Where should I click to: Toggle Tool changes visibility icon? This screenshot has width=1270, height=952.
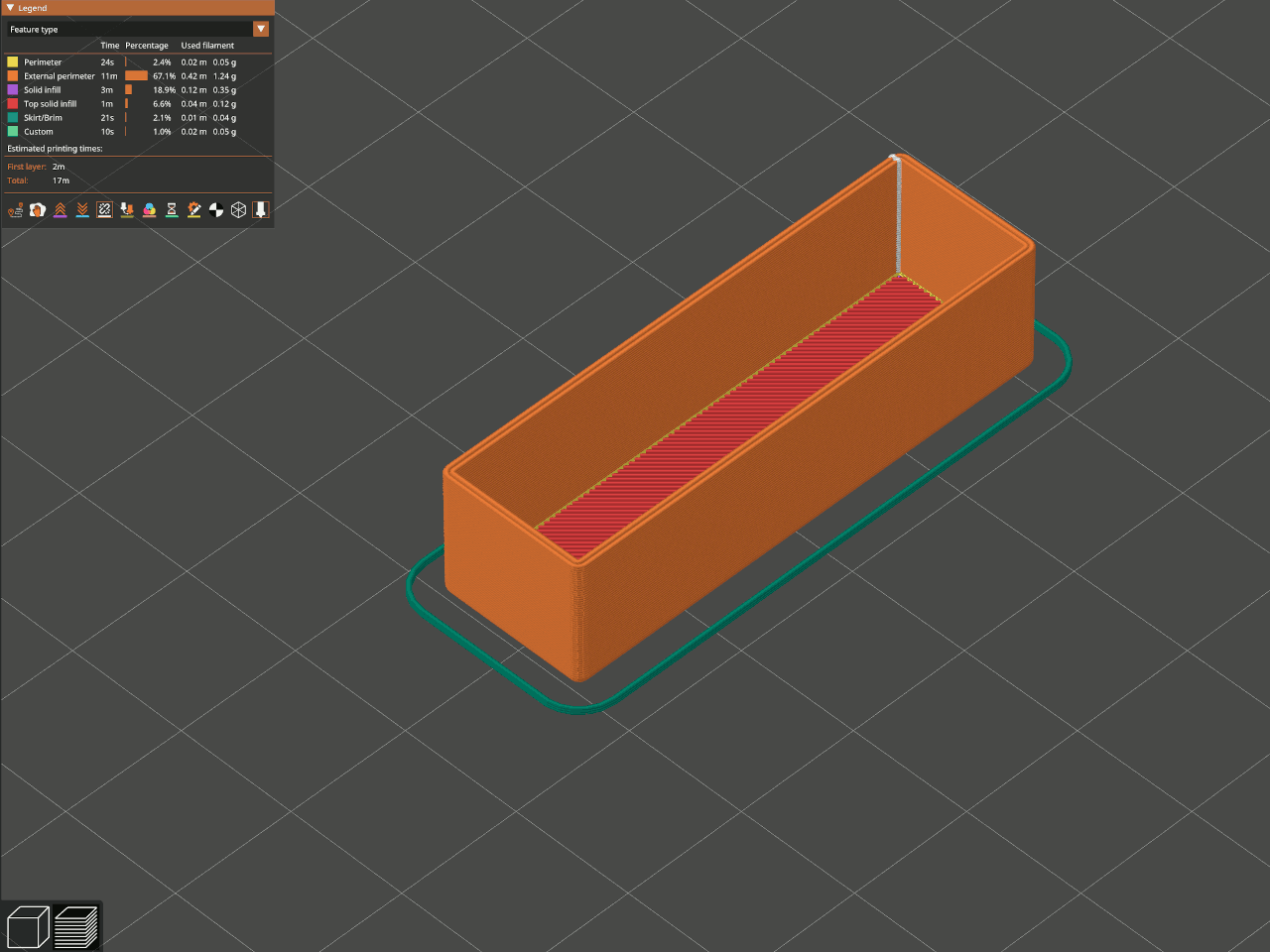[x=127, y=209]
